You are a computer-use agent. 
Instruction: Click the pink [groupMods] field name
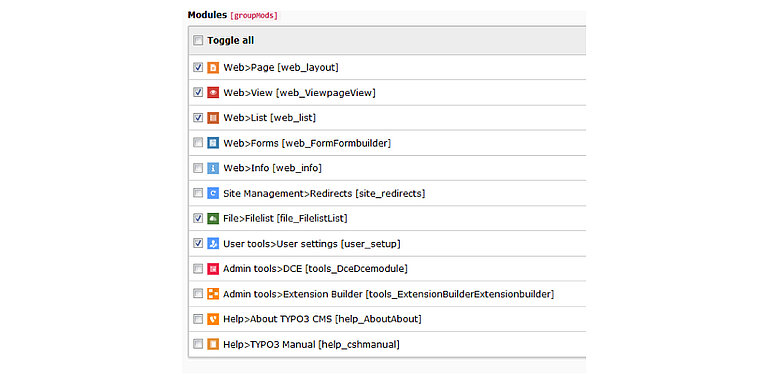tap(254, 16)
